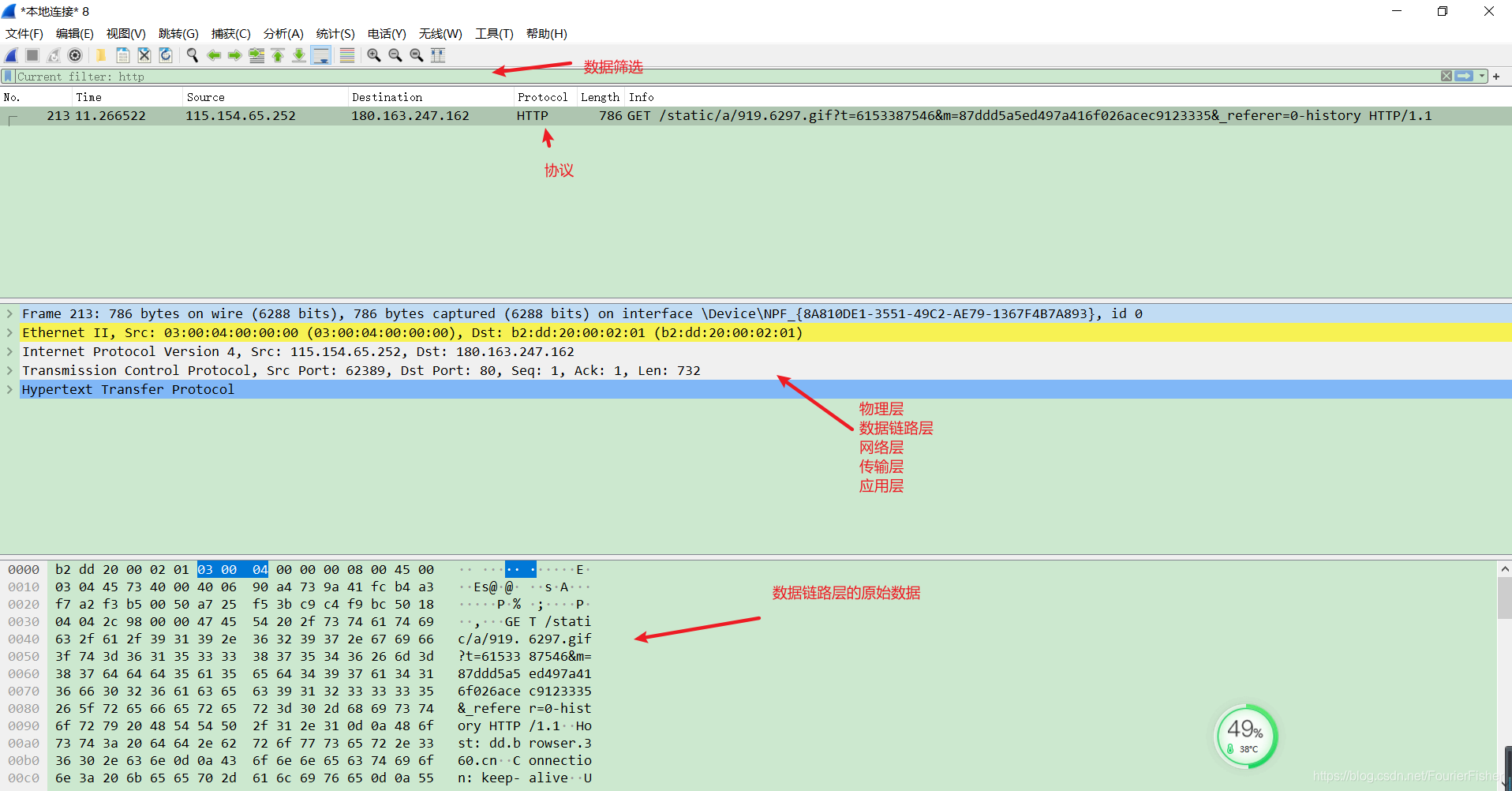1512x791 pixels.
Task: Save the capture file
Action: click(122, 55)
